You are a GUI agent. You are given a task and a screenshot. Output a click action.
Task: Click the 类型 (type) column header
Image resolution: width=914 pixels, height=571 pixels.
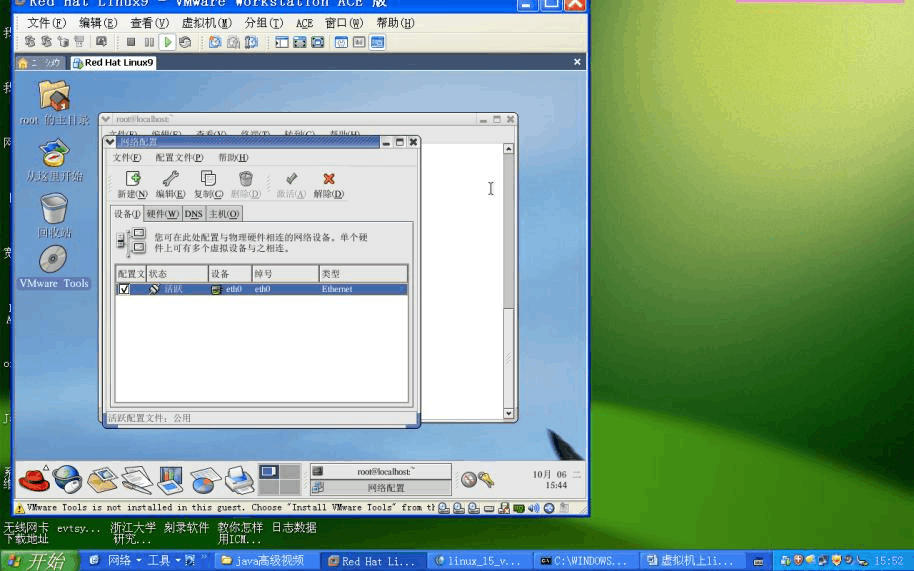click(x=363, y=274)
